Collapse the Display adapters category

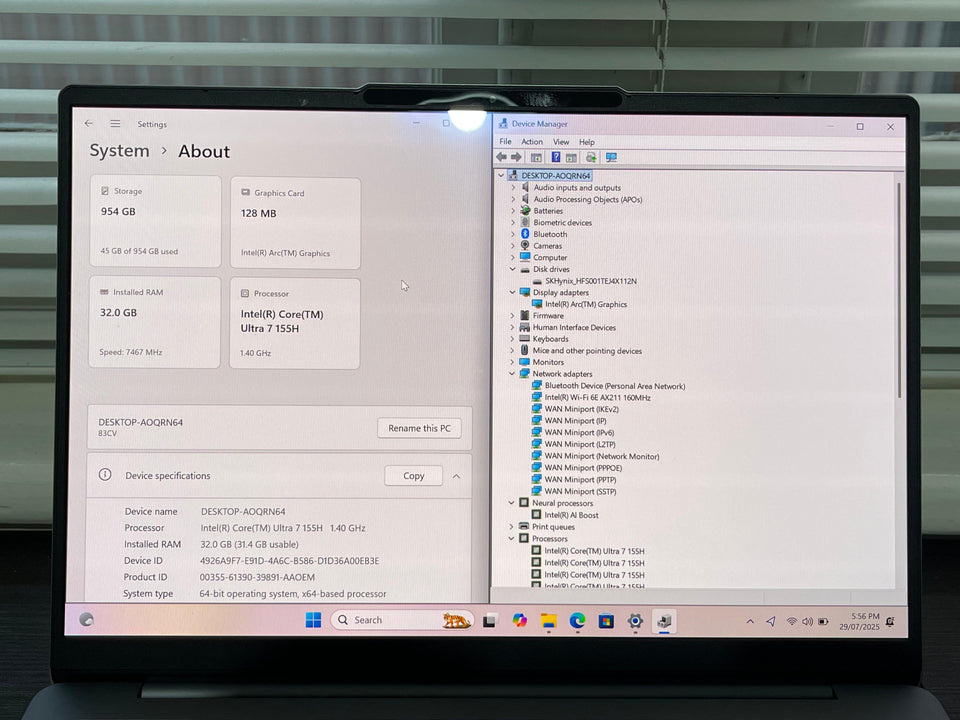512,292
